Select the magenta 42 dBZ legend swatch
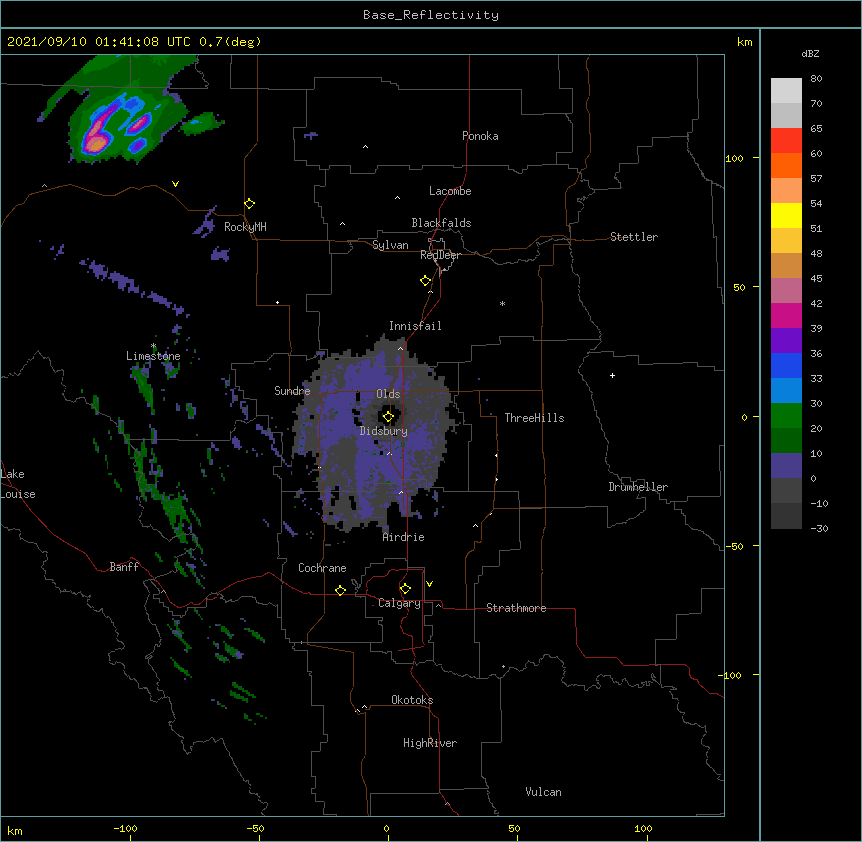This screenshot has height=842, width=862. coord(786,315)
